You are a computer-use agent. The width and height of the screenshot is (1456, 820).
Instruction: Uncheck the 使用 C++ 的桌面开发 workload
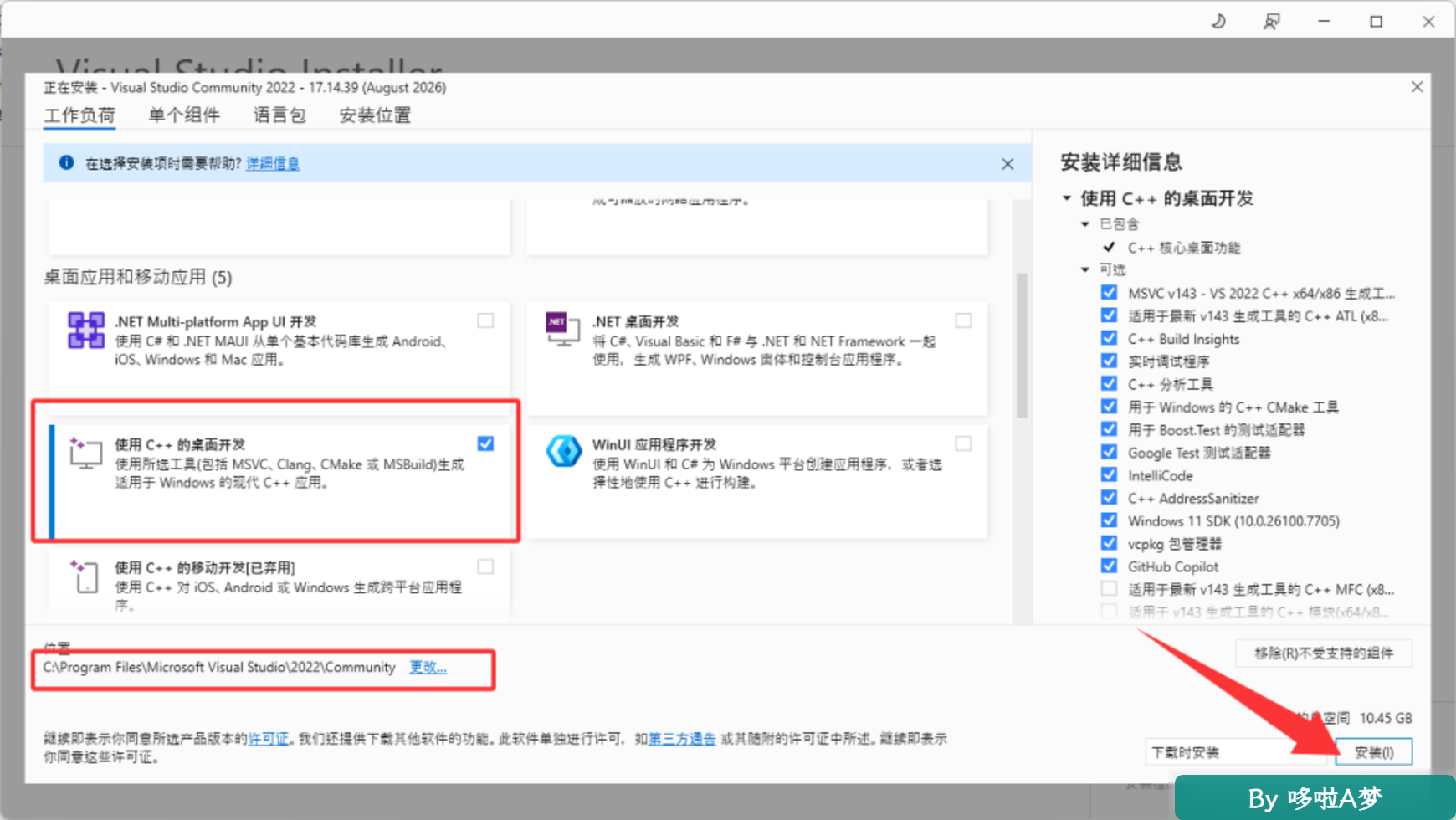(485, 443)
